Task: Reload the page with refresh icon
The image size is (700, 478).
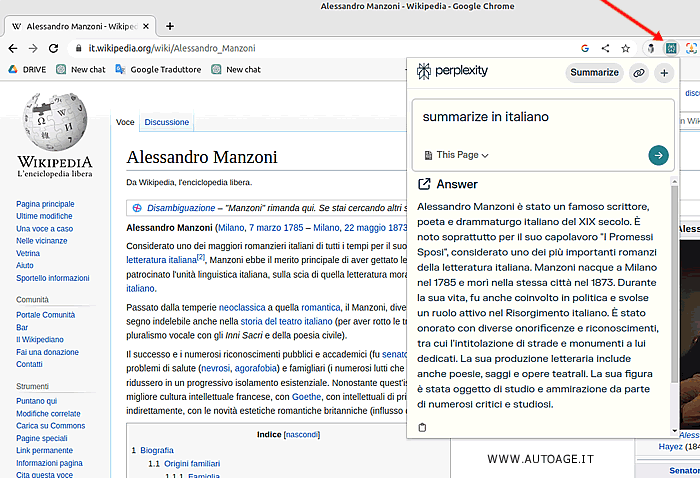Action: 54,48
